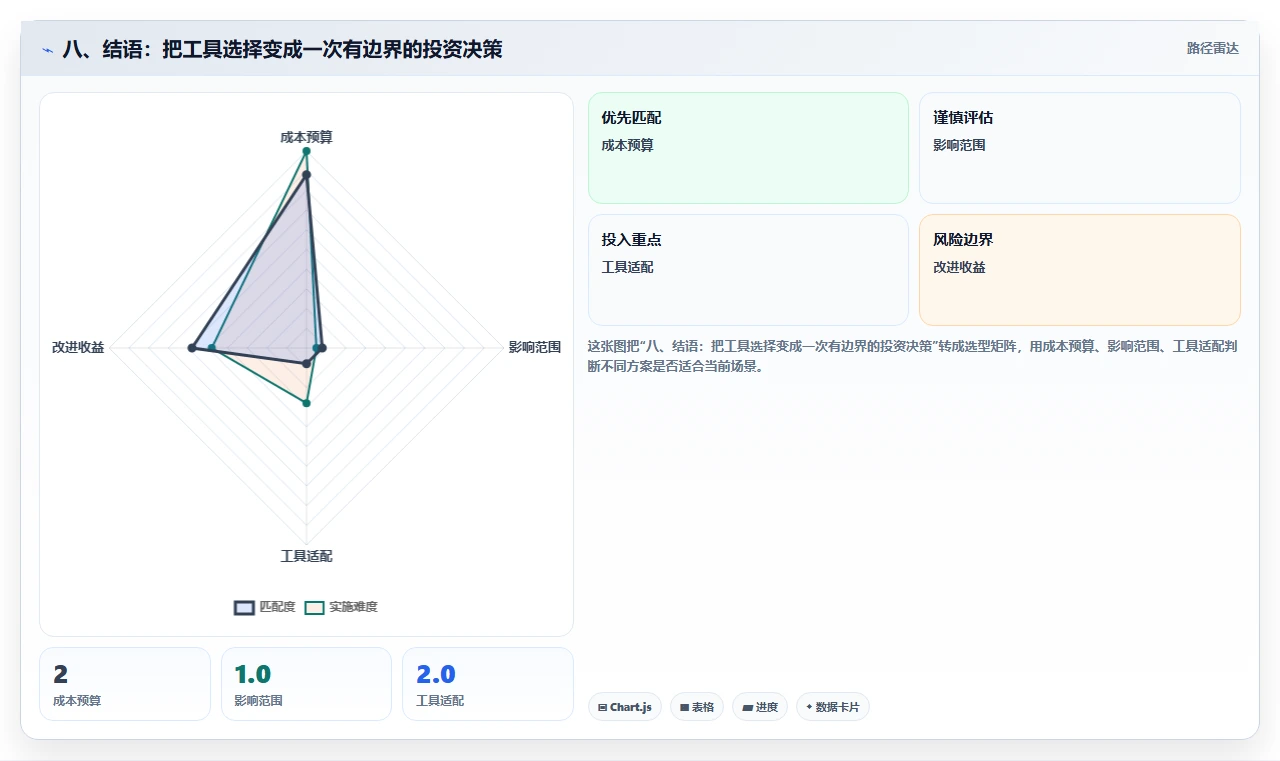Viewport: 1280px width, 761px height.
Task: Click the blue lightning icon before the title
Action: (47, 49)
